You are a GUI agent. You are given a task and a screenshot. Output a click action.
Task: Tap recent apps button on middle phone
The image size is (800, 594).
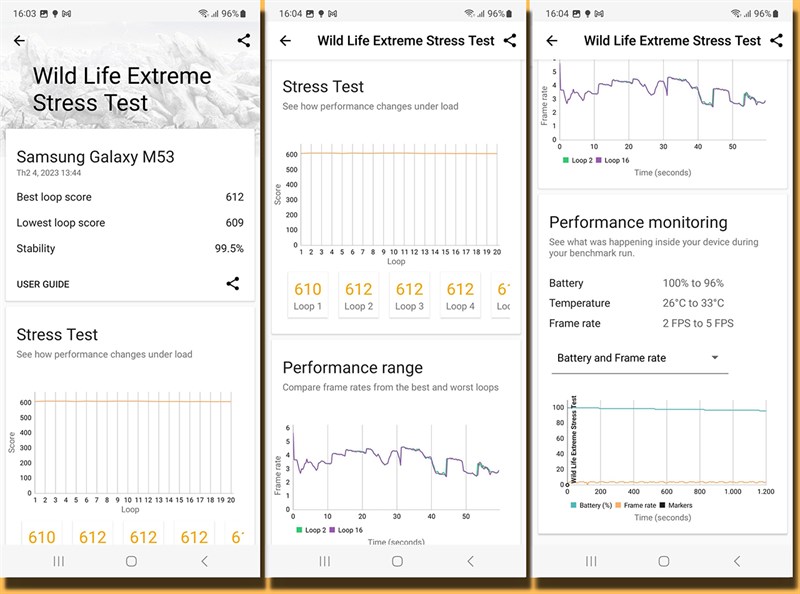point(324,561)
